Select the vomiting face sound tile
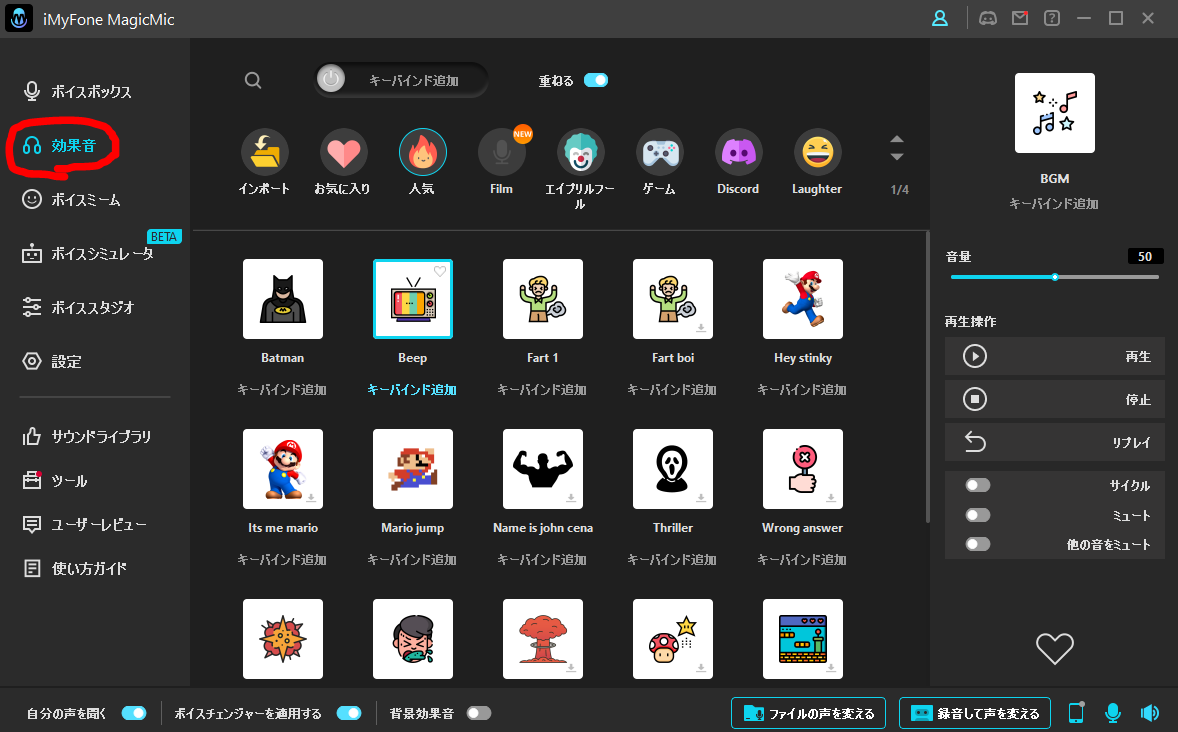The width and height of the screenshot is (1178, 732). (412, 639)
